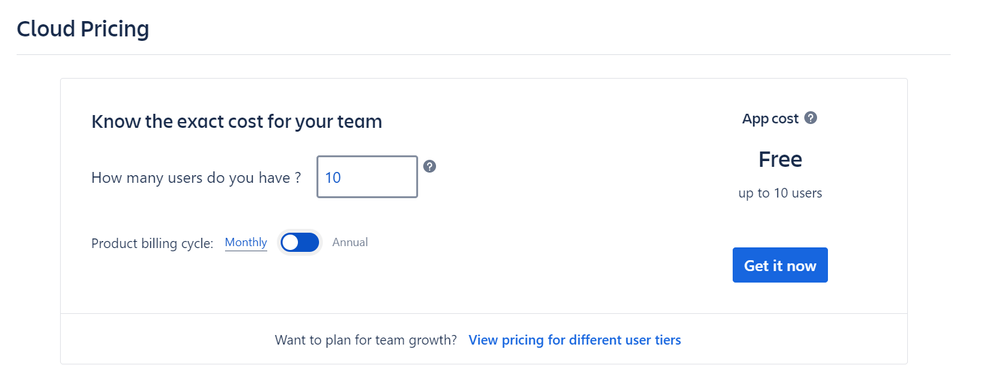Screen dimensions: 998x381
Task: Click the App cost label
Action: click(770, 119)
